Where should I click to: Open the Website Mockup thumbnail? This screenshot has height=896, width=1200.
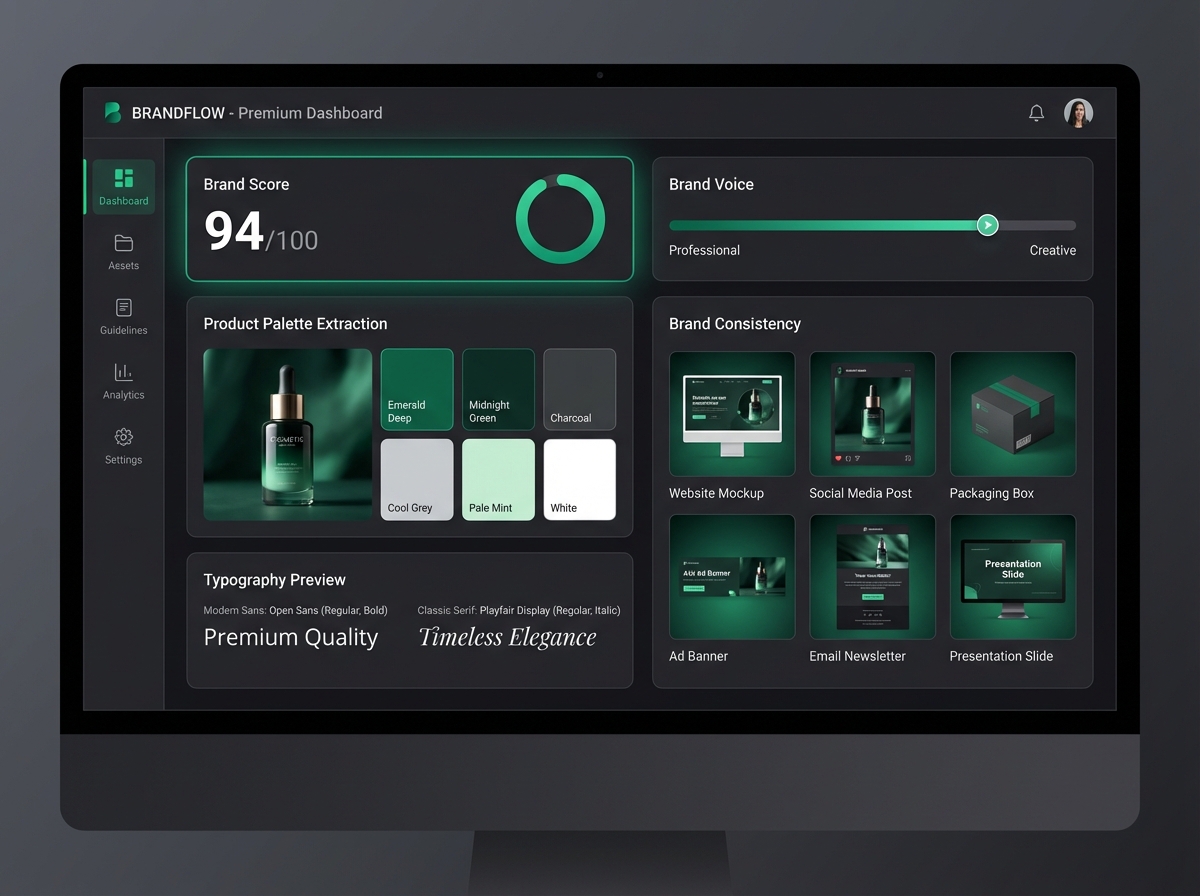[732, 413]
